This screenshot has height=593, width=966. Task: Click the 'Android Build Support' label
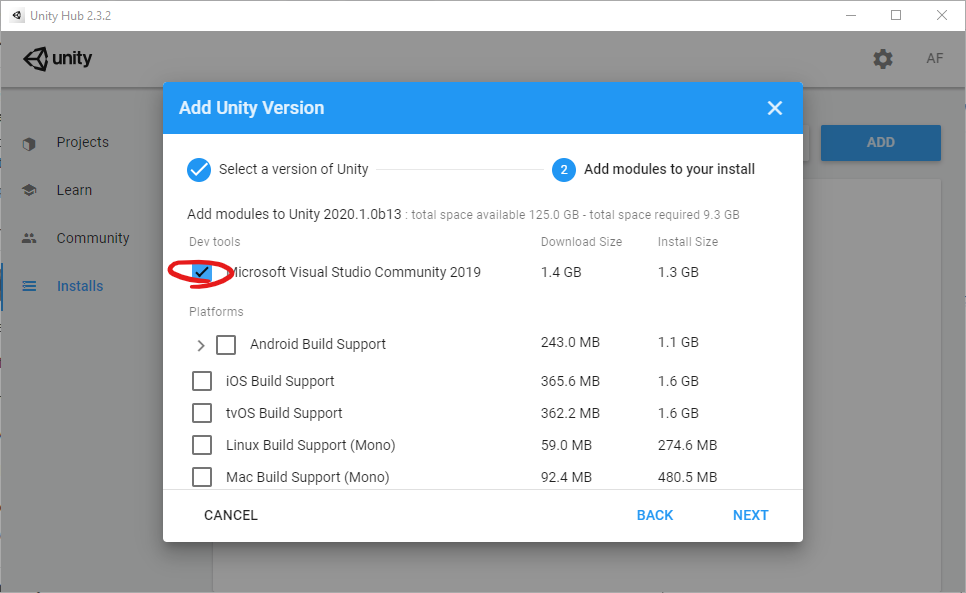pos(318,344)
